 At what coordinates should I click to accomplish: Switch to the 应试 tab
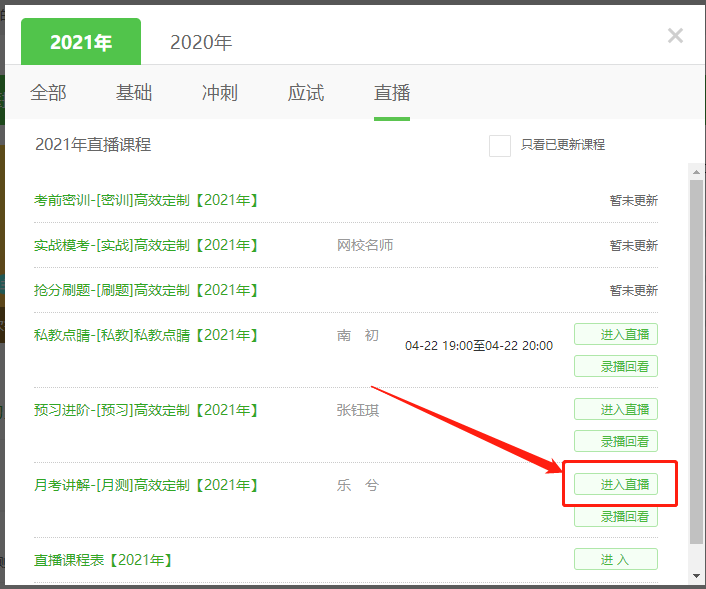tap(306, 93)
